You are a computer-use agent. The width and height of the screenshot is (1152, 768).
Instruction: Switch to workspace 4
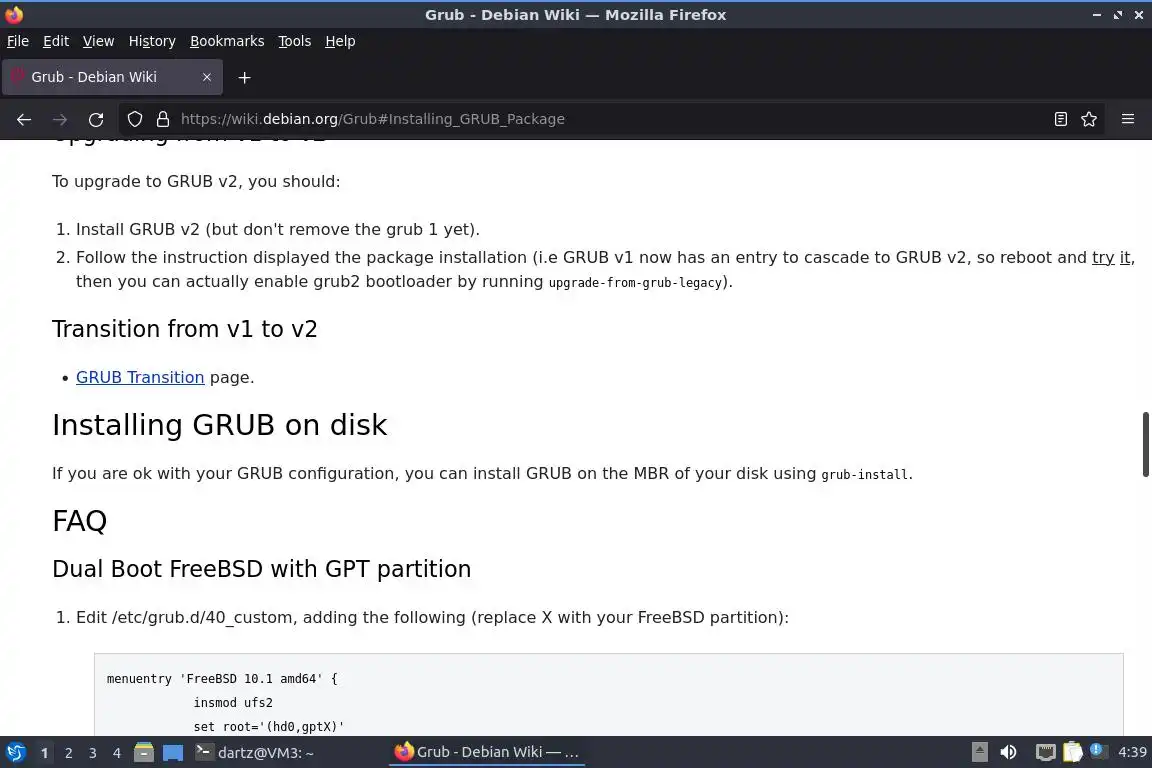coord(117,753)
